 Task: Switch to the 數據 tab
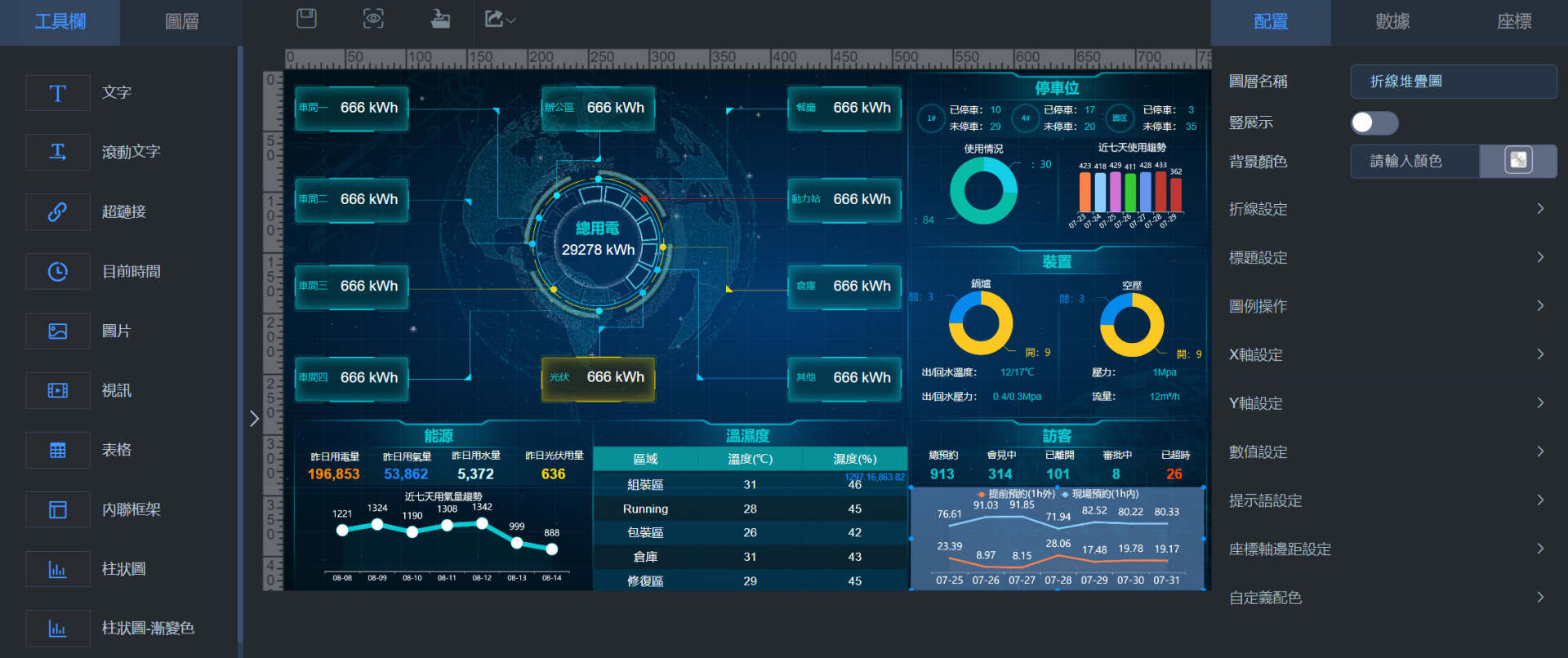point(1392,22)
